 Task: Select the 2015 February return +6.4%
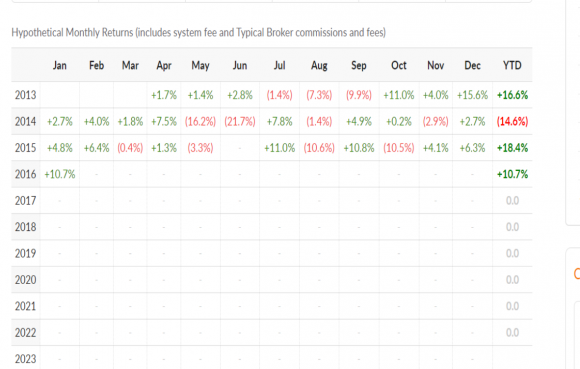coord(97,148)
